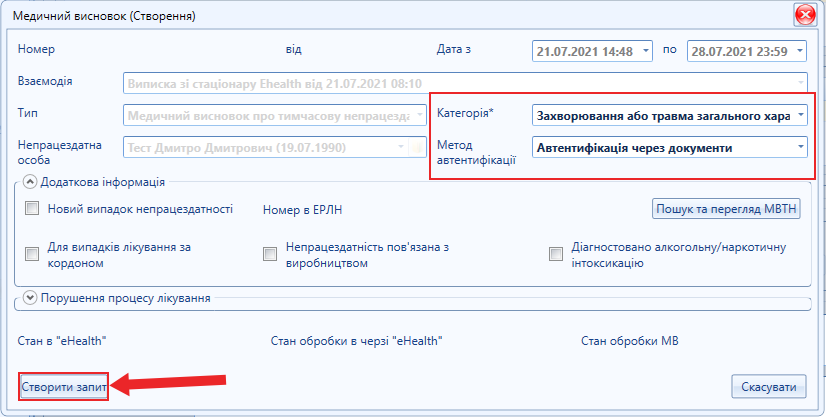Click Стан обробки в черзі "eHealth" label
This screenshot has height=417, width=826.
coord(357,341)
